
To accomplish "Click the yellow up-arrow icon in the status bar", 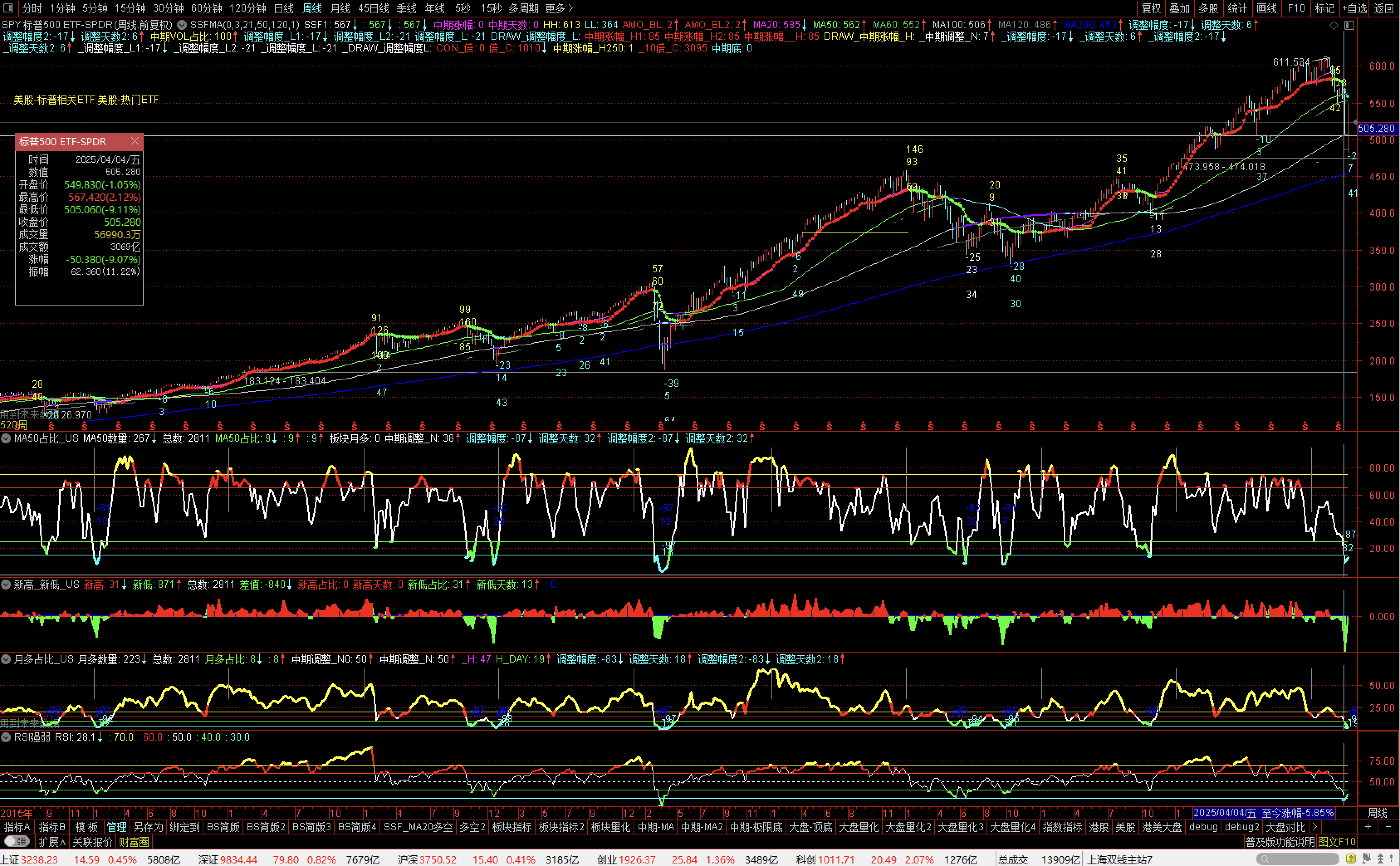I will tap(1351, 859).
